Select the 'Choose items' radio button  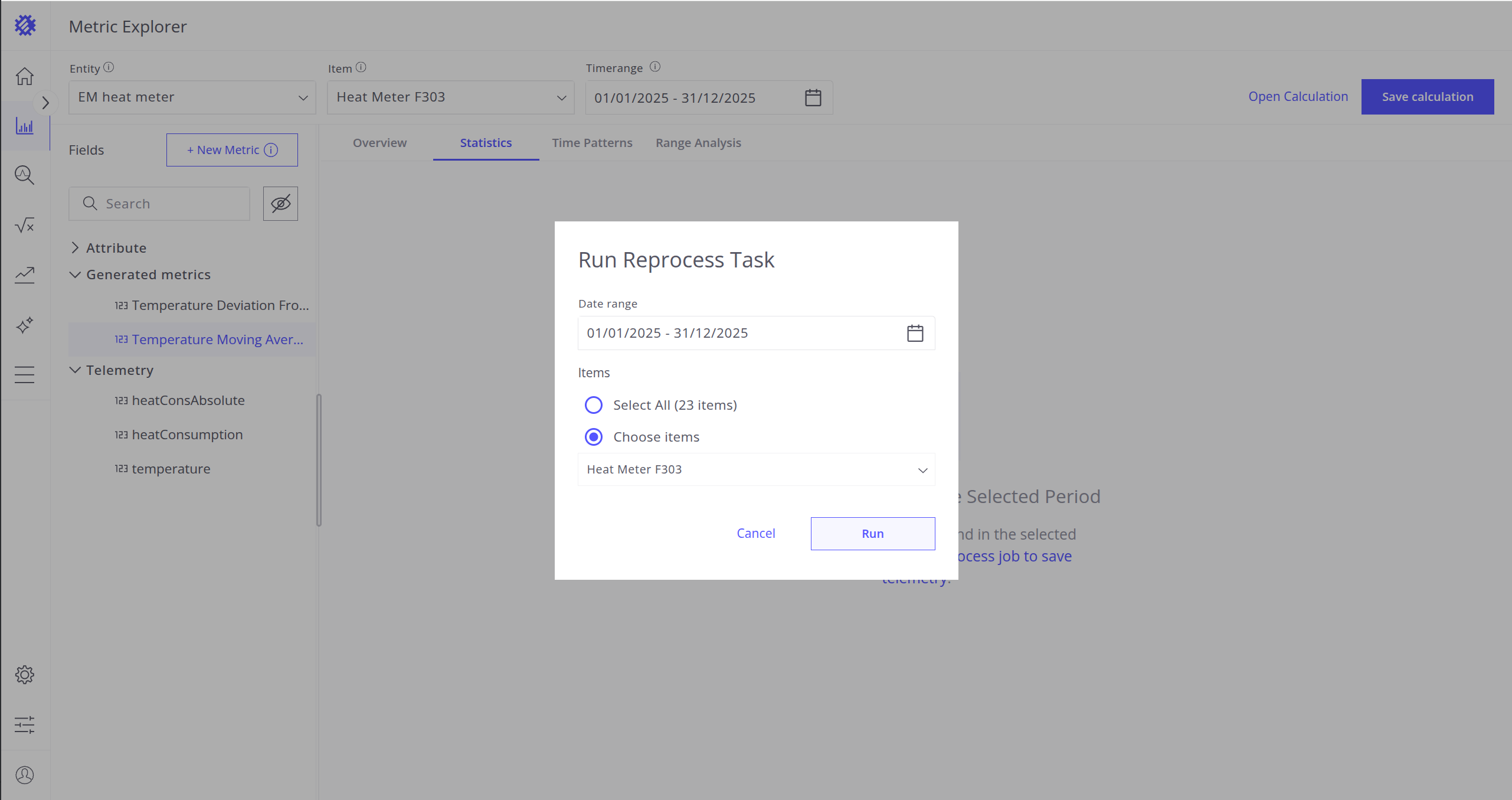click(593, 437)
